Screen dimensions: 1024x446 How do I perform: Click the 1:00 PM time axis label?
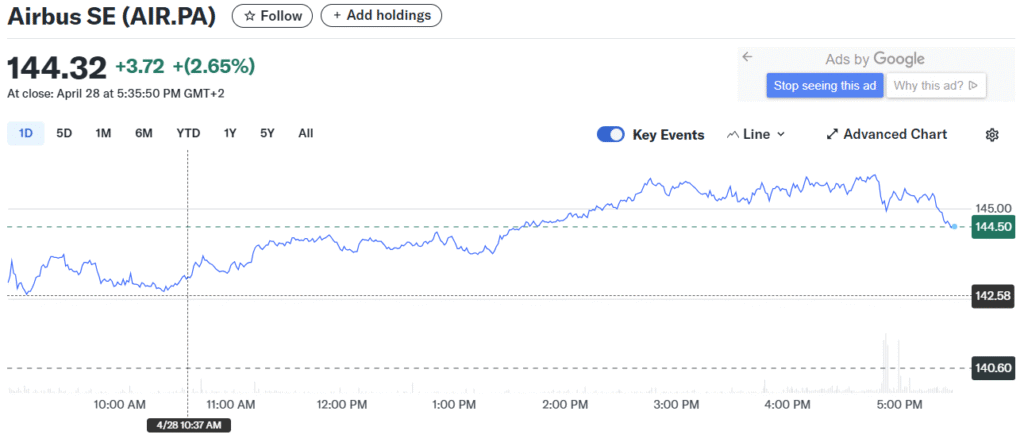tap(453, 405)
